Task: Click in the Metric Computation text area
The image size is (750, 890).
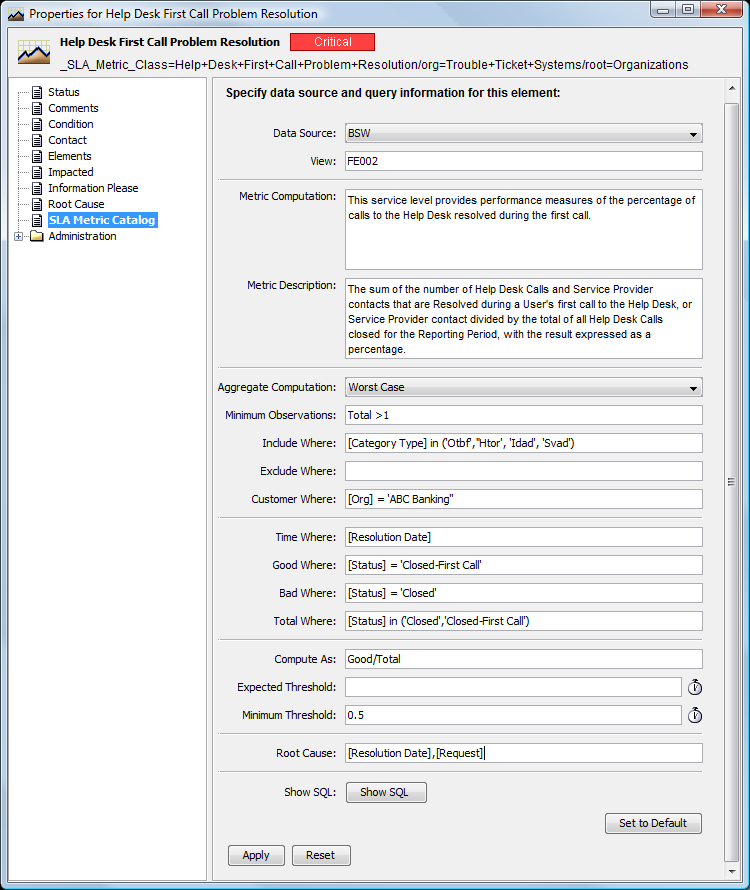Action: 523,229
